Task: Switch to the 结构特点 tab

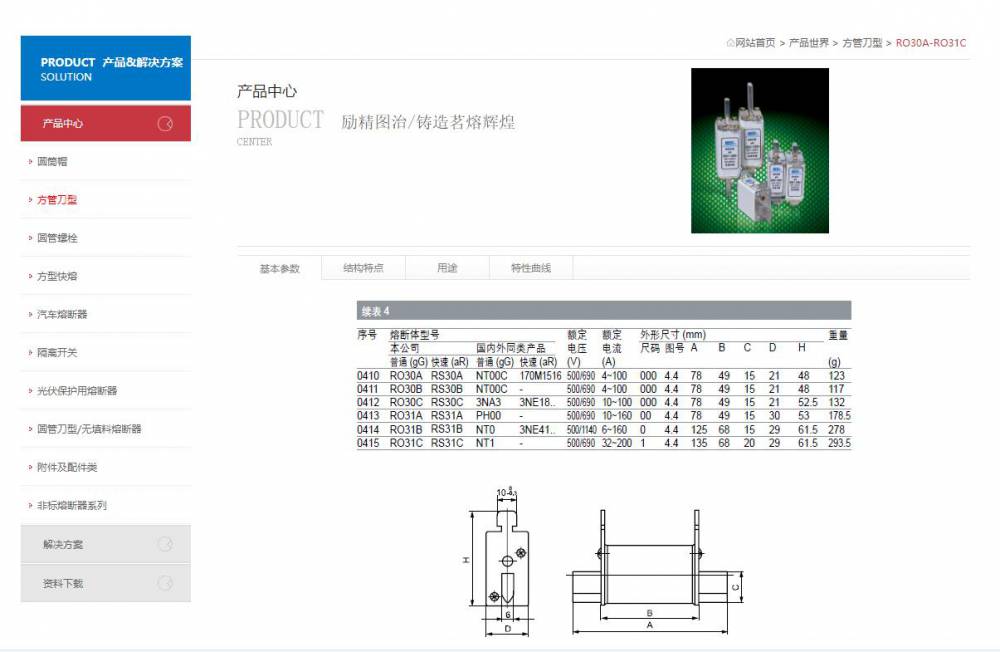Action: pos(363,268)
